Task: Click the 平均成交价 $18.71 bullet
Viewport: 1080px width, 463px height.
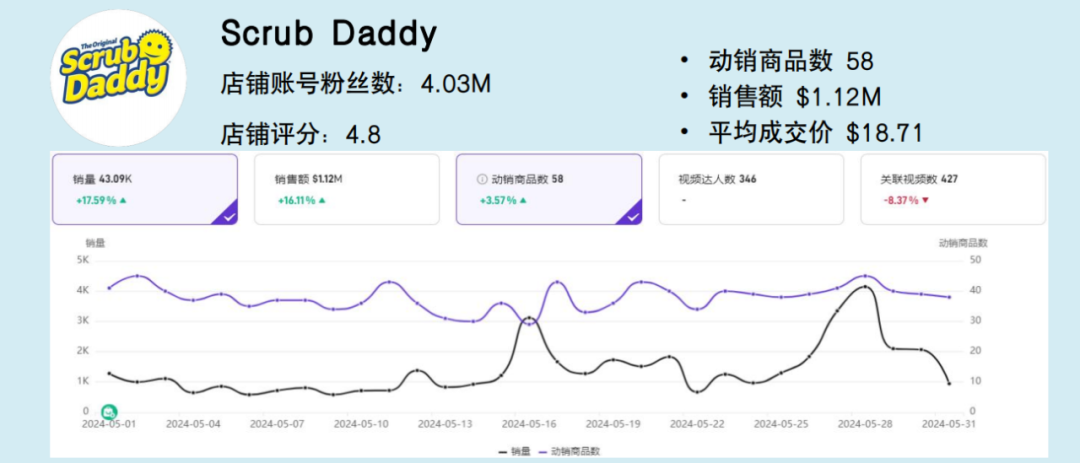Action: [x=815, y=133]
